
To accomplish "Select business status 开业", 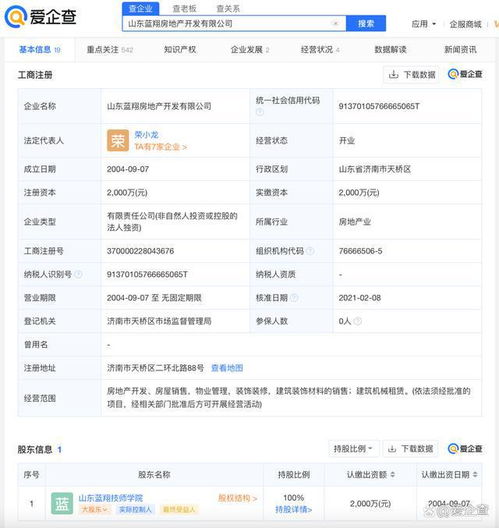I will (x=347, y=140).
